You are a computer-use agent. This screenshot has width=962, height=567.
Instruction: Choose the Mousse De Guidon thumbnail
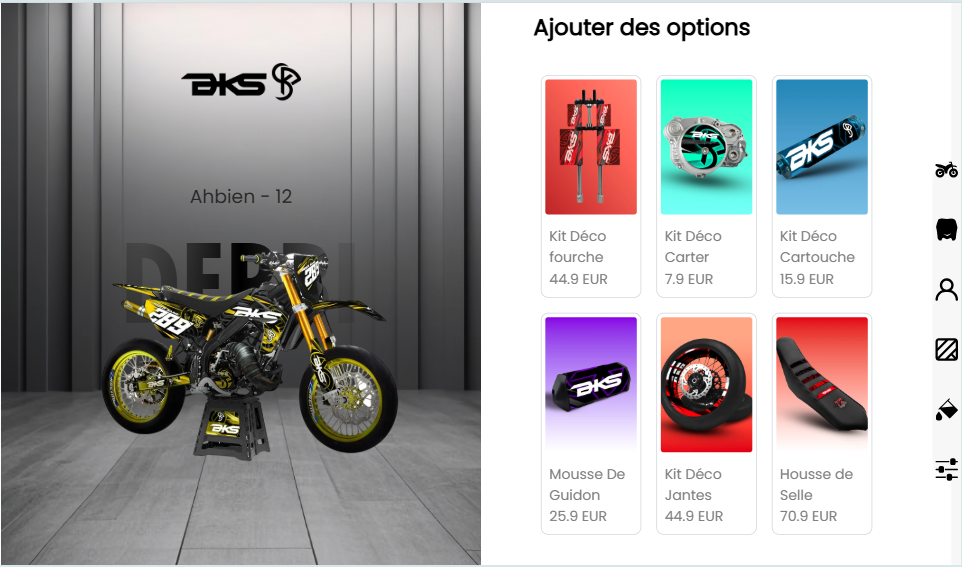click(591, 385)
